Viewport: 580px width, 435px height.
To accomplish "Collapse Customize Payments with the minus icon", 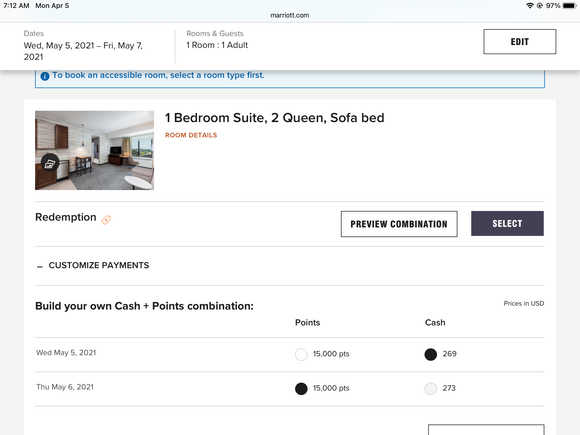I will click(x=40, y=266).
